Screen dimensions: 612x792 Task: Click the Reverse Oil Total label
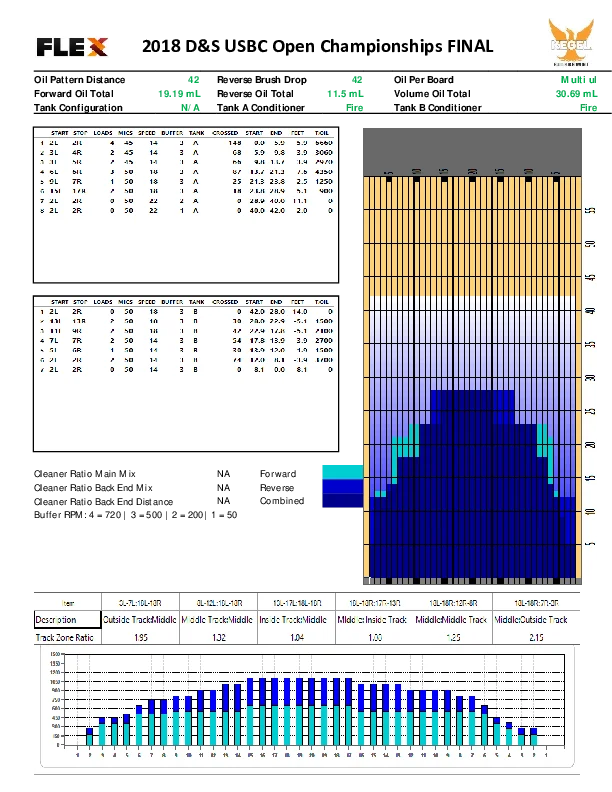point(255,93)
